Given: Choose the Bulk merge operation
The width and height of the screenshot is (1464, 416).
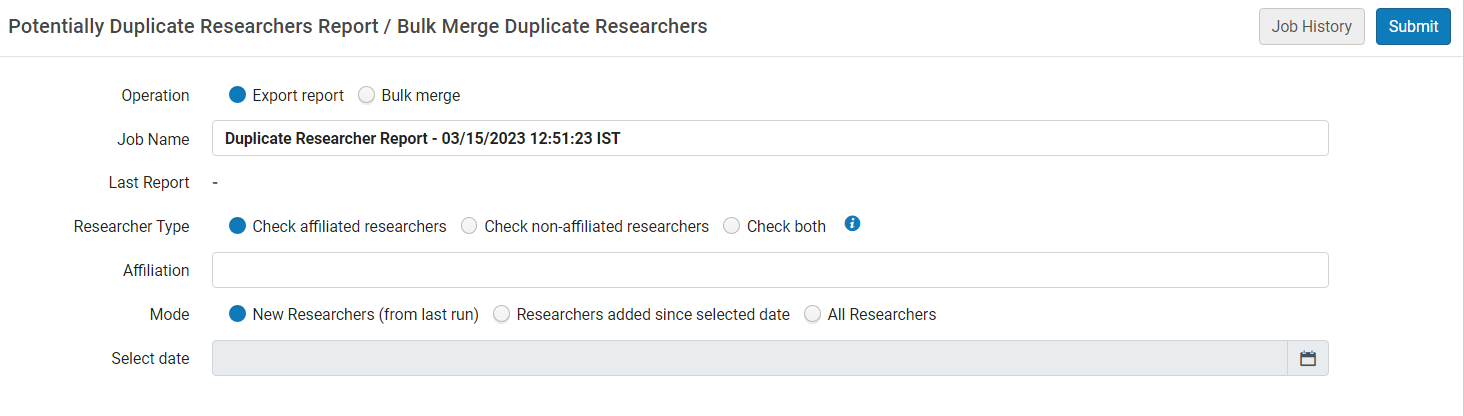Looking at the screenshot, I should coord(367,95).
